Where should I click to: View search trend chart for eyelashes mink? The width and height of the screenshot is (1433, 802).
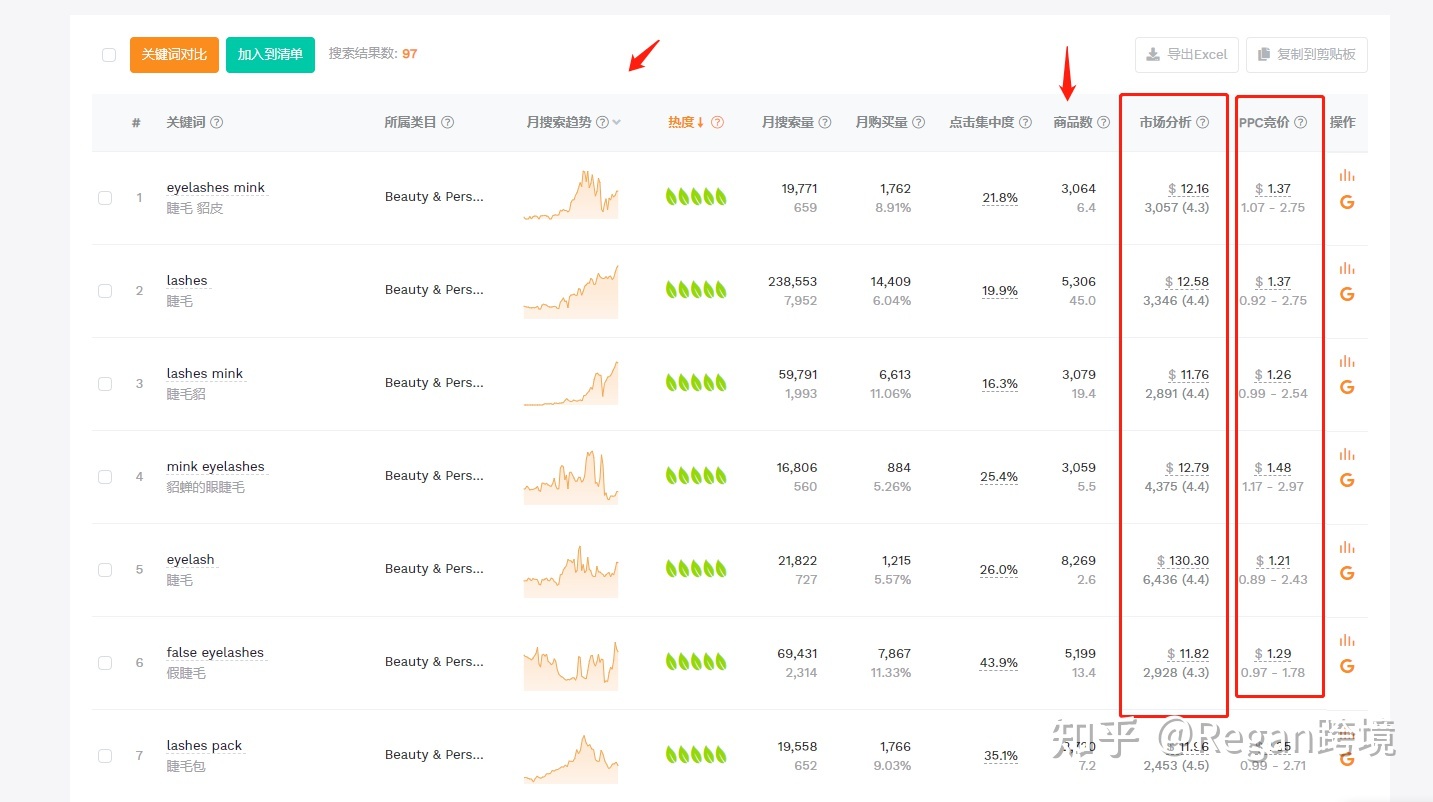[570, 195]
